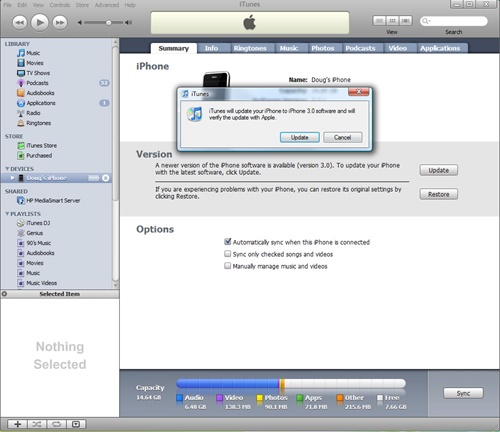Open the Movies library icon

[x=21, y=63]
